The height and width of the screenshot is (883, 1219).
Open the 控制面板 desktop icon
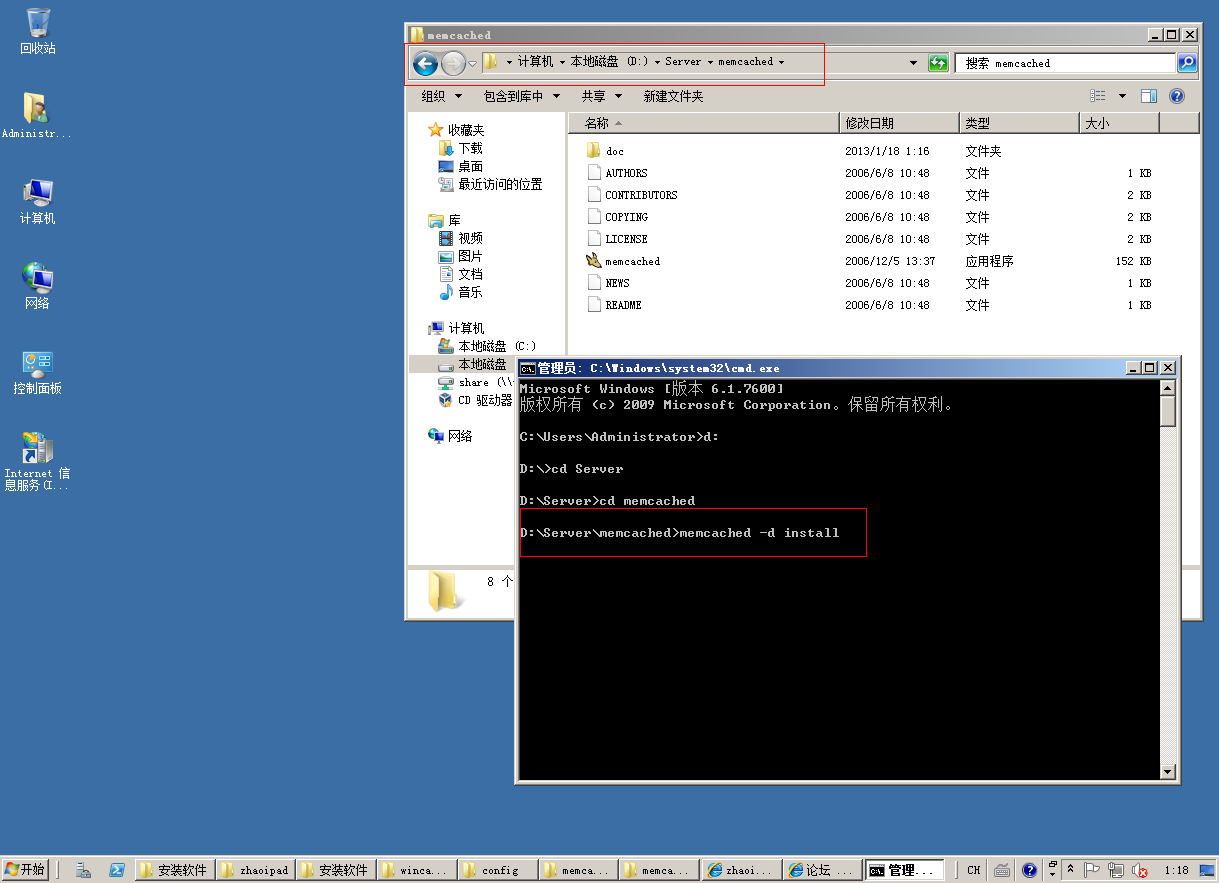38,371
